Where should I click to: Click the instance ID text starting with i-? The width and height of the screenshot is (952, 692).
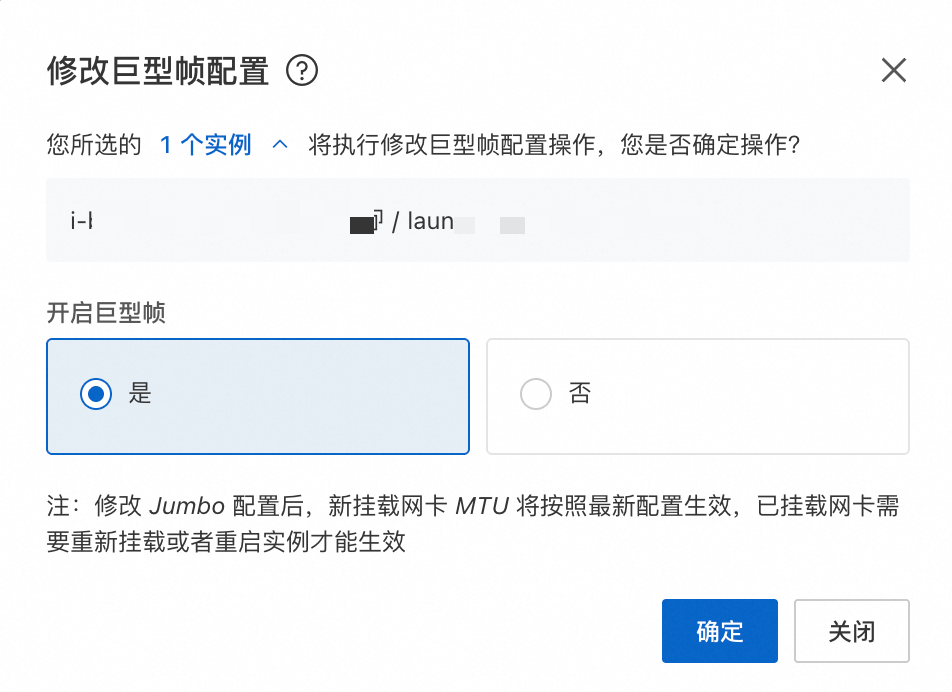coord(82,221)
